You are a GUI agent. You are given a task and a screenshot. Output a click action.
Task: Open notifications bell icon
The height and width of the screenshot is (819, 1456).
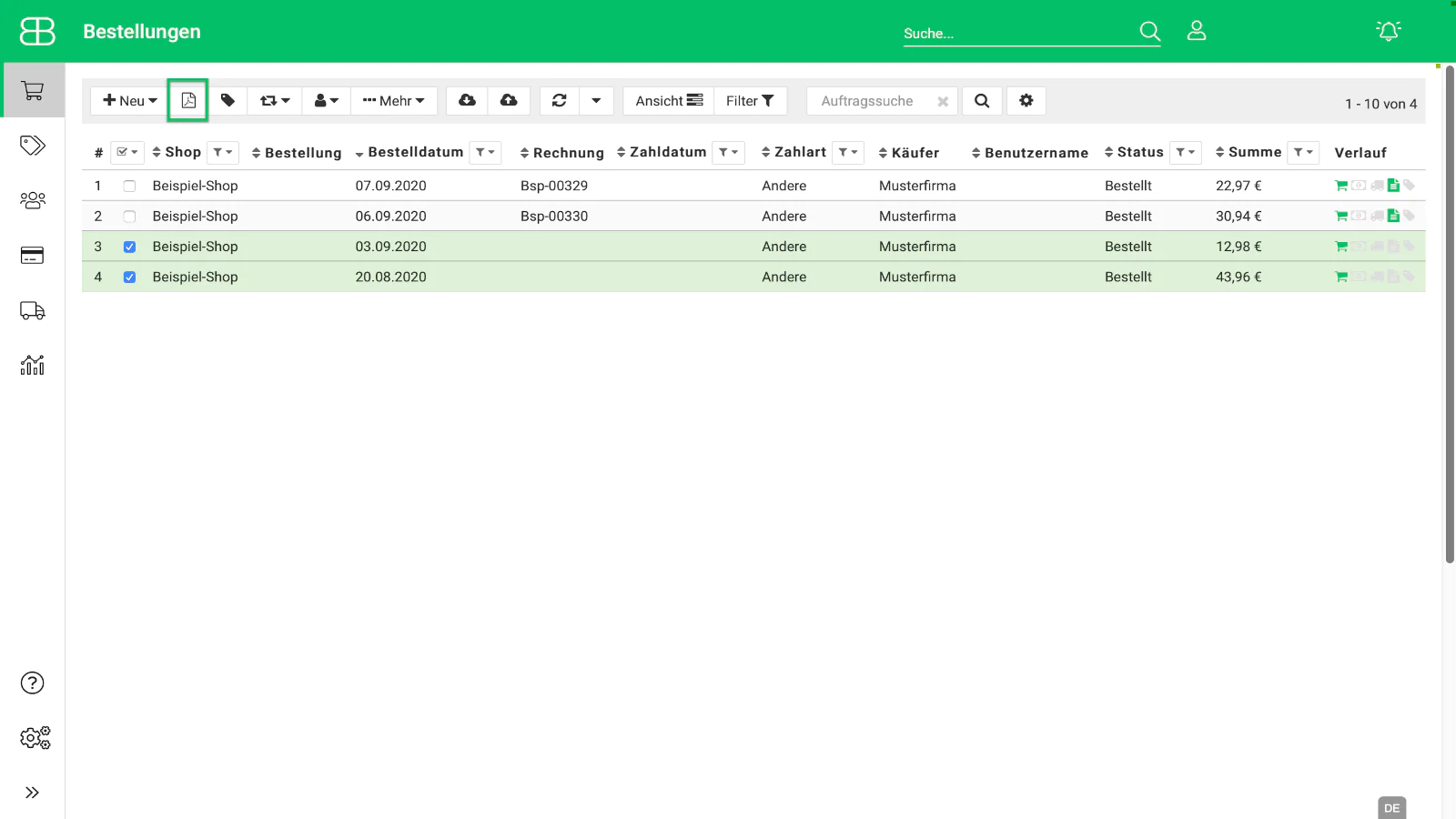point(1388,32)
